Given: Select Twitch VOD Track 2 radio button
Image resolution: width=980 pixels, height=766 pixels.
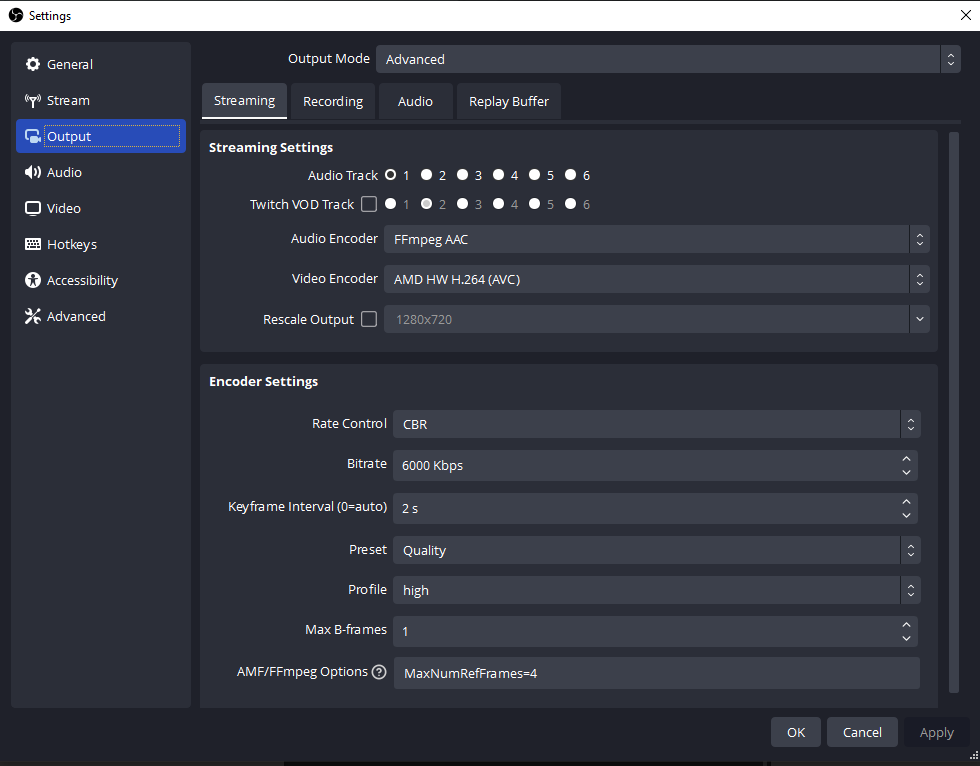Looking at the screenshot, I should (426, 204).
